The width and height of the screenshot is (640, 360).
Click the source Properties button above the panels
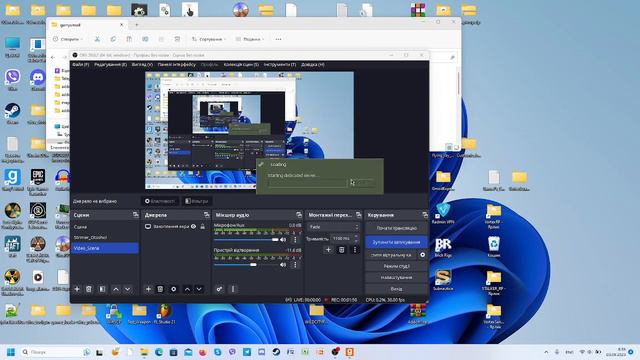pos(160,201)
